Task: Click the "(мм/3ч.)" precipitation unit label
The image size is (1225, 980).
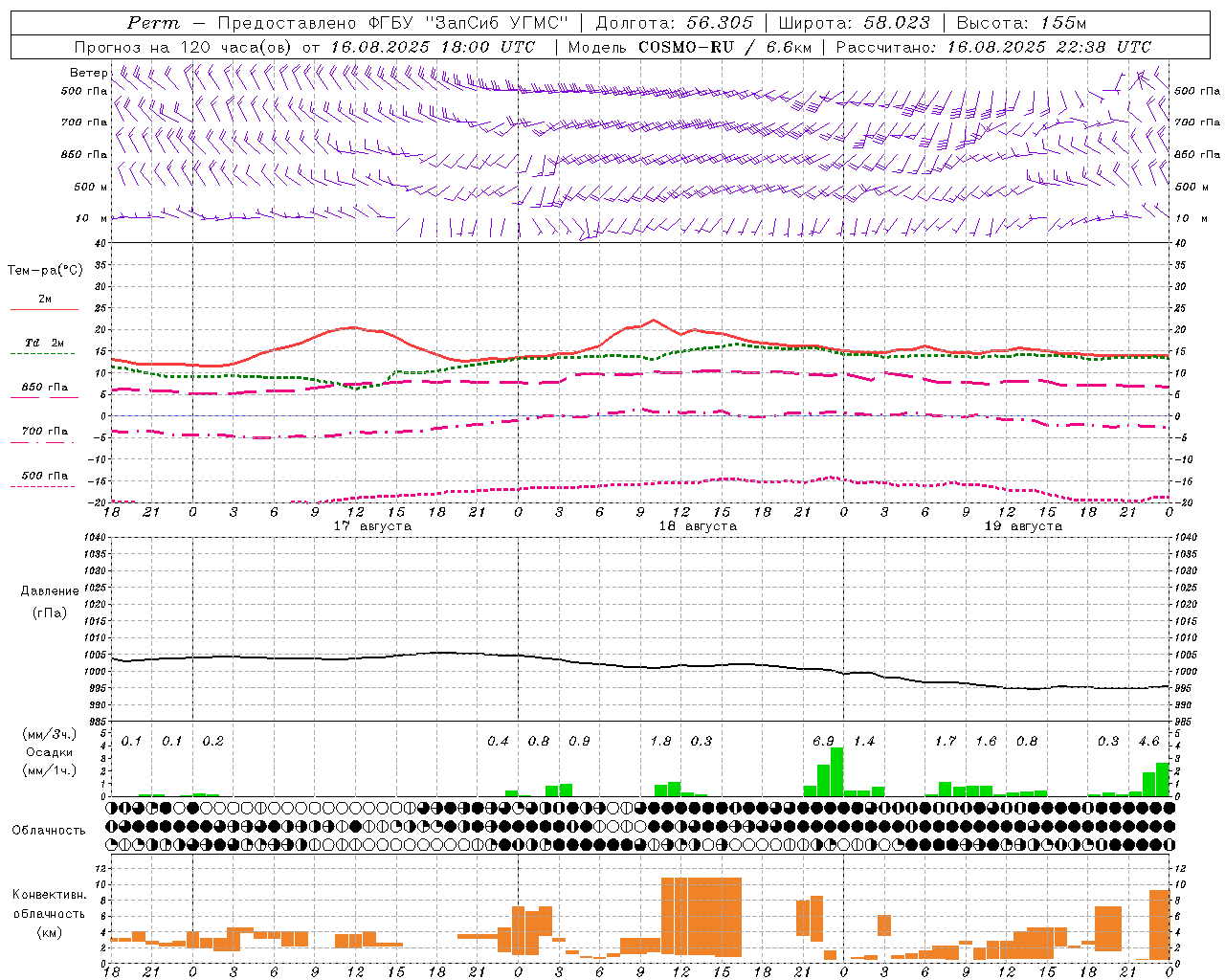Action: click(49, 734)
